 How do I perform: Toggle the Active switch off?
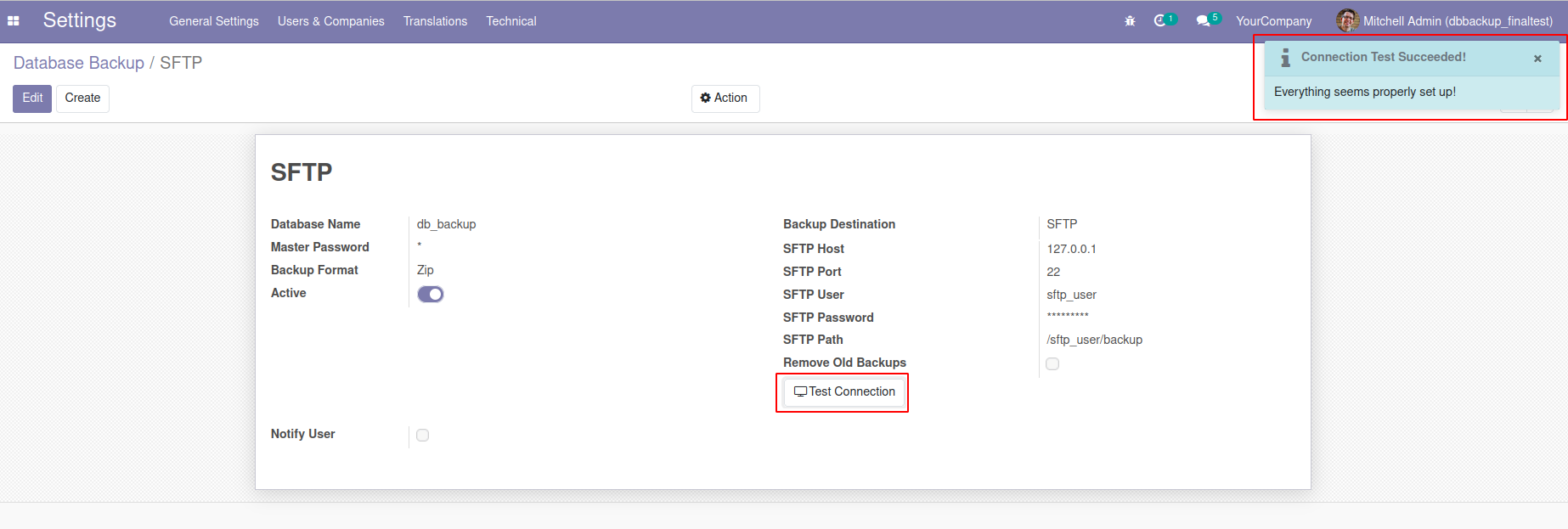431,294
